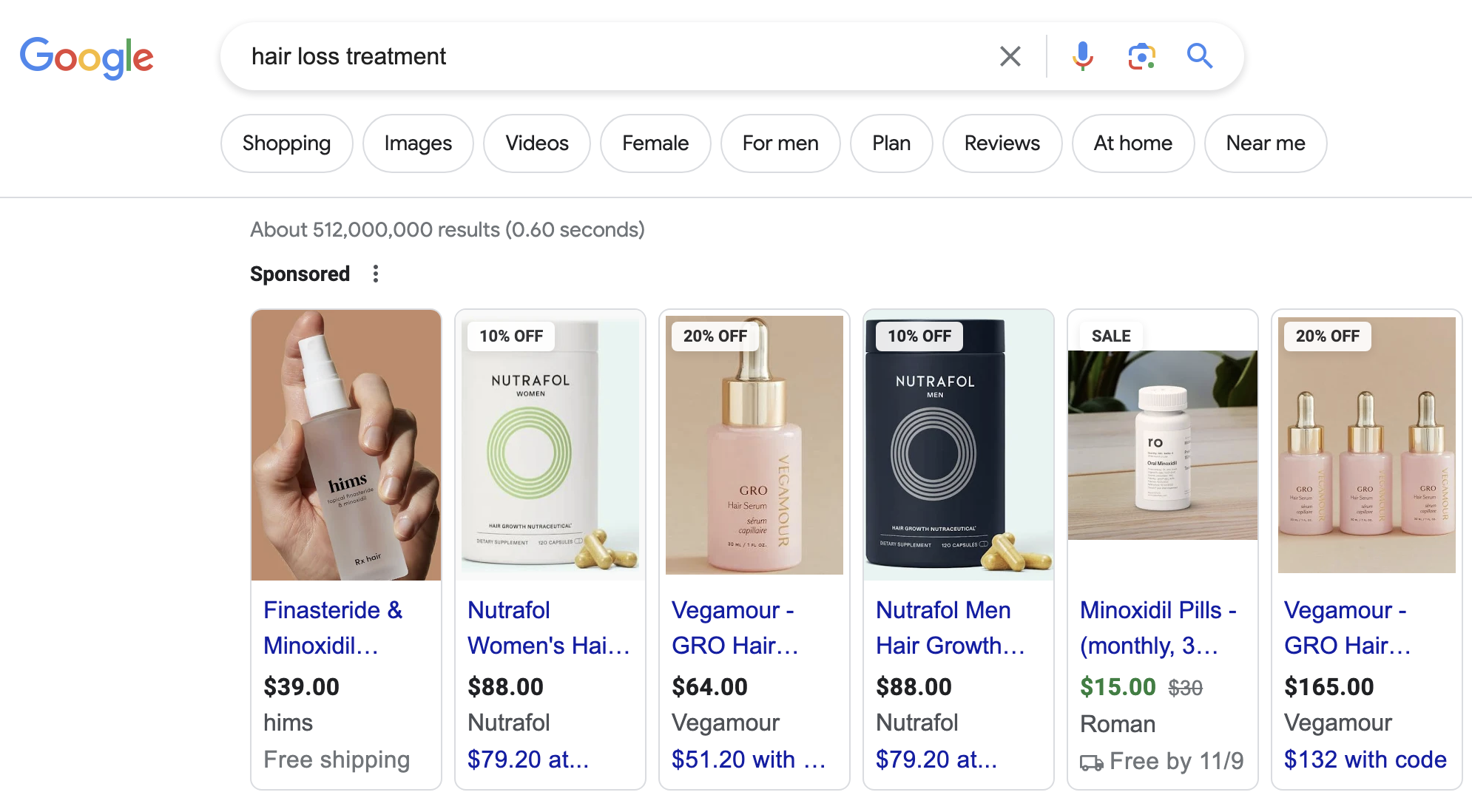Select the Images filter chip
The width and height of the screenshot is (1472, 812).
(x=418, y=143)
